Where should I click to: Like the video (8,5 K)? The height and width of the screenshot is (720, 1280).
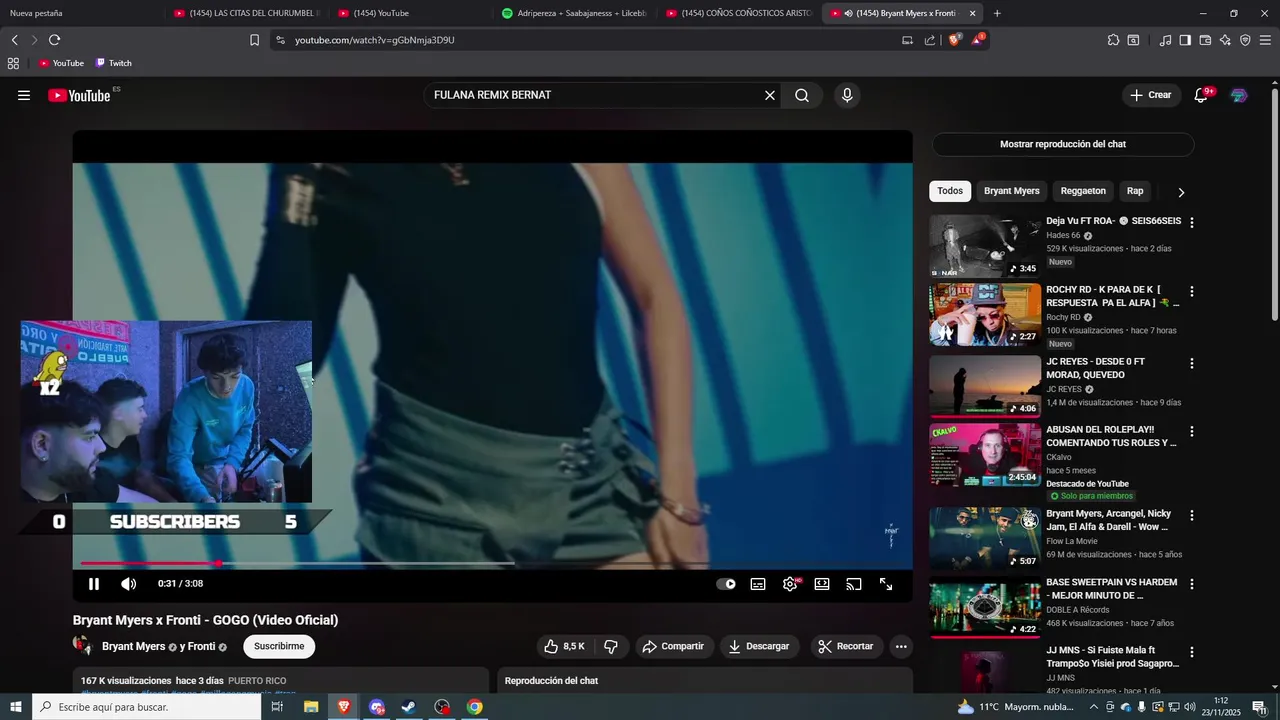point(565,646)
